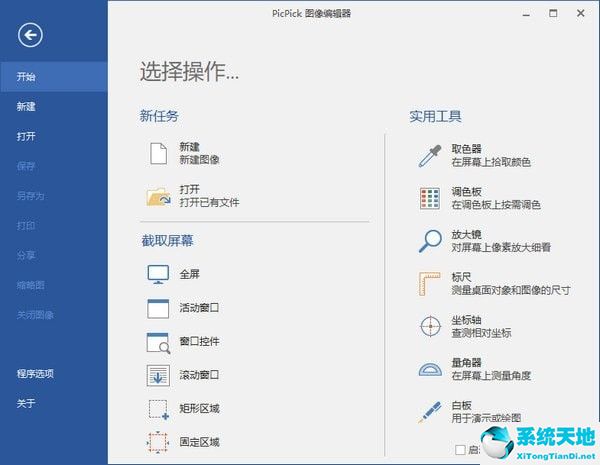Click 对屏幕上像素放大细看 description text
Viewport: 600px width, 465px height.
[501, 248]
